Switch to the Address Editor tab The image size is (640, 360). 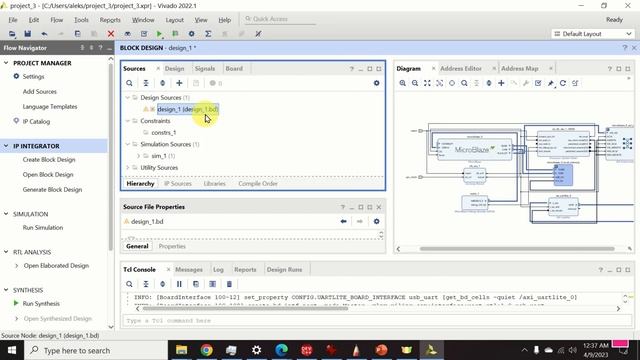tap(461, 69)
